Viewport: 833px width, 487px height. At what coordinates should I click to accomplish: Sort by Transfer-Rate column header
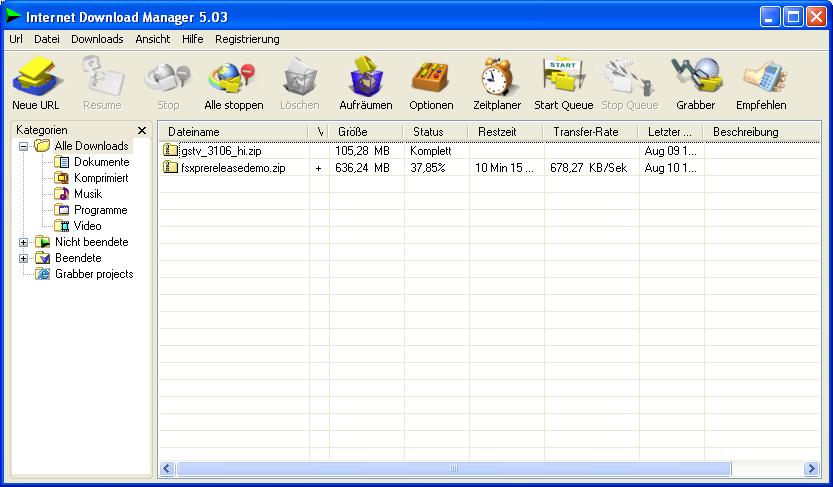(591, 132)
